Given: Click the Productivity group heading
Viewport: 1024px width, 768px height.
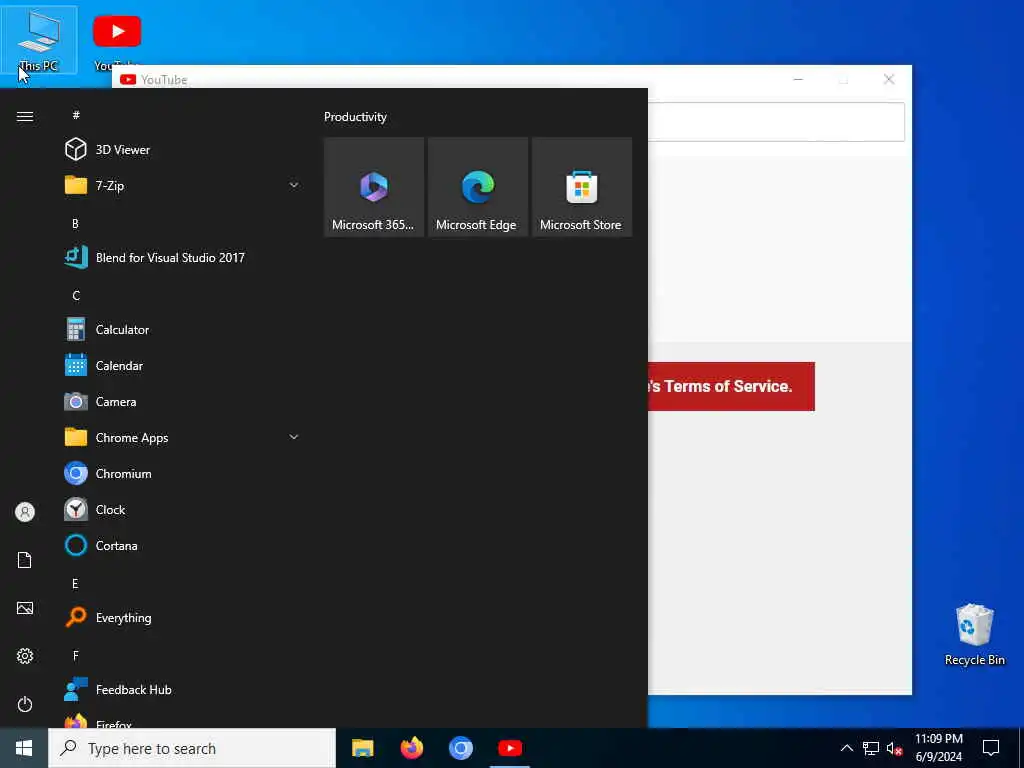Looking at the screenshot, I should (355, 117).
